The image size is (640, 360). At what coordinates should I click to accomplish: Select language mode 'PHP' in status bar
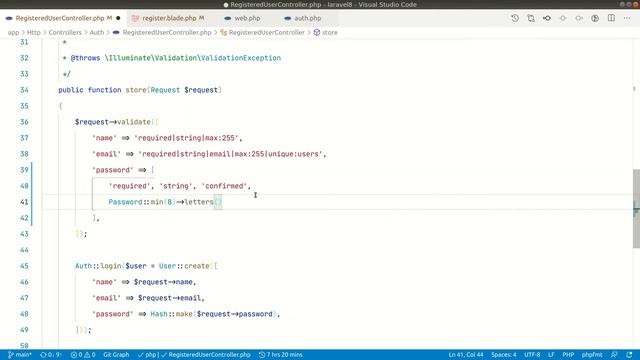pos(568,355)
